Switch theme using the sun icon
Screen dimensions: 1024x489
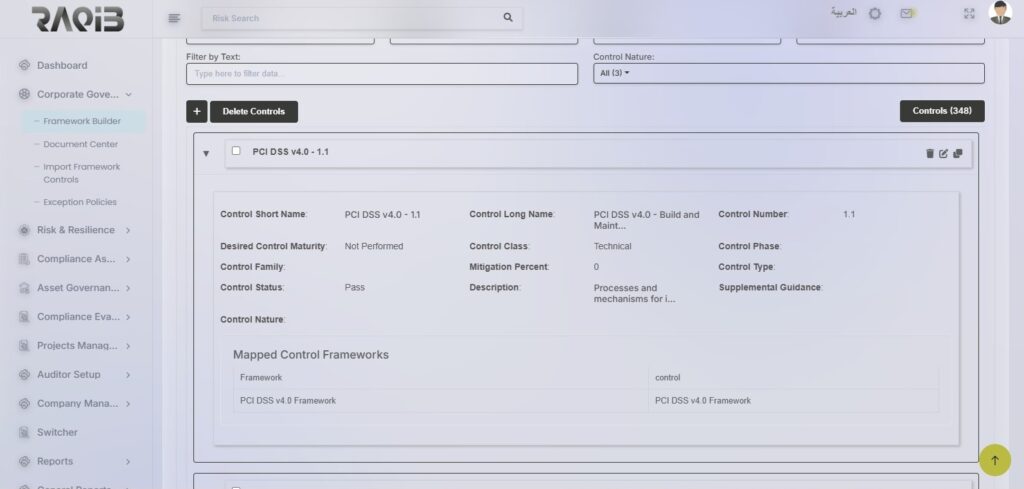pos(875,14)
